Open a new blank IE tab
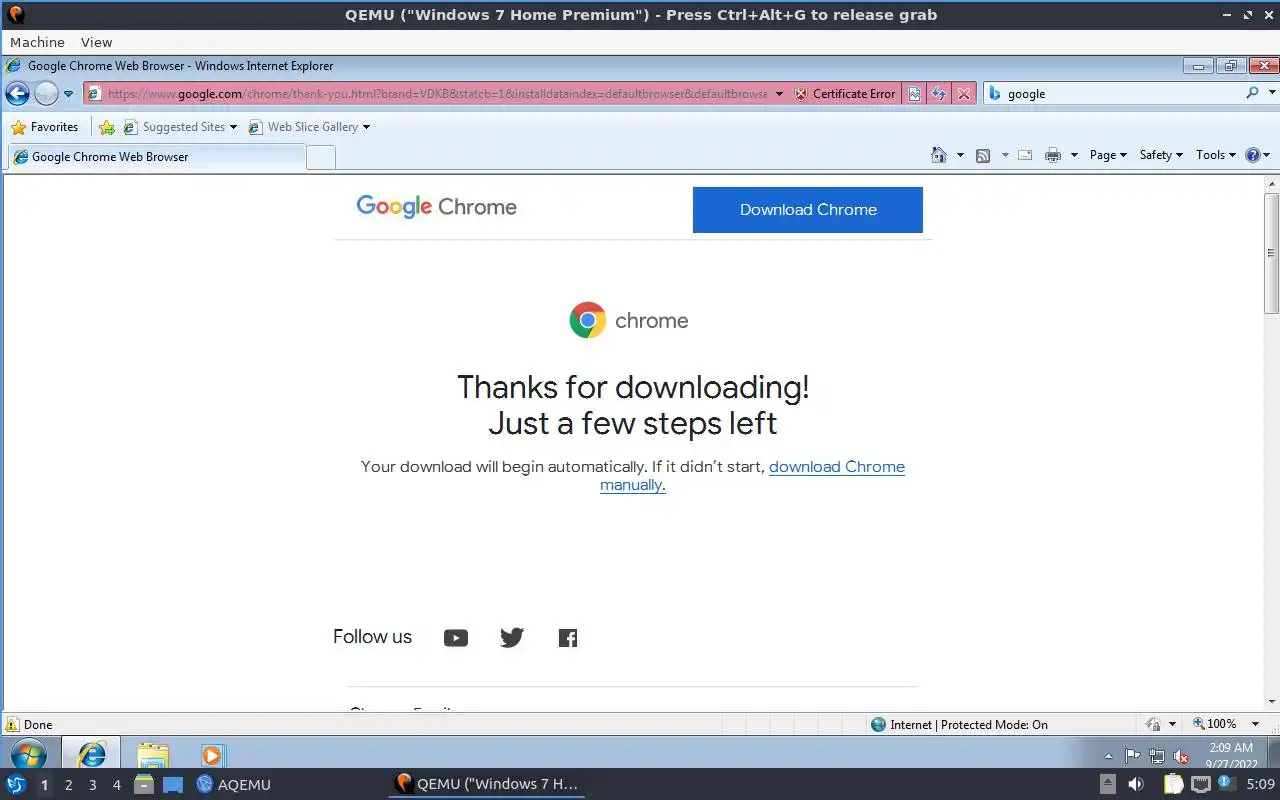The image size is (1280, 800). coord(320,157)
